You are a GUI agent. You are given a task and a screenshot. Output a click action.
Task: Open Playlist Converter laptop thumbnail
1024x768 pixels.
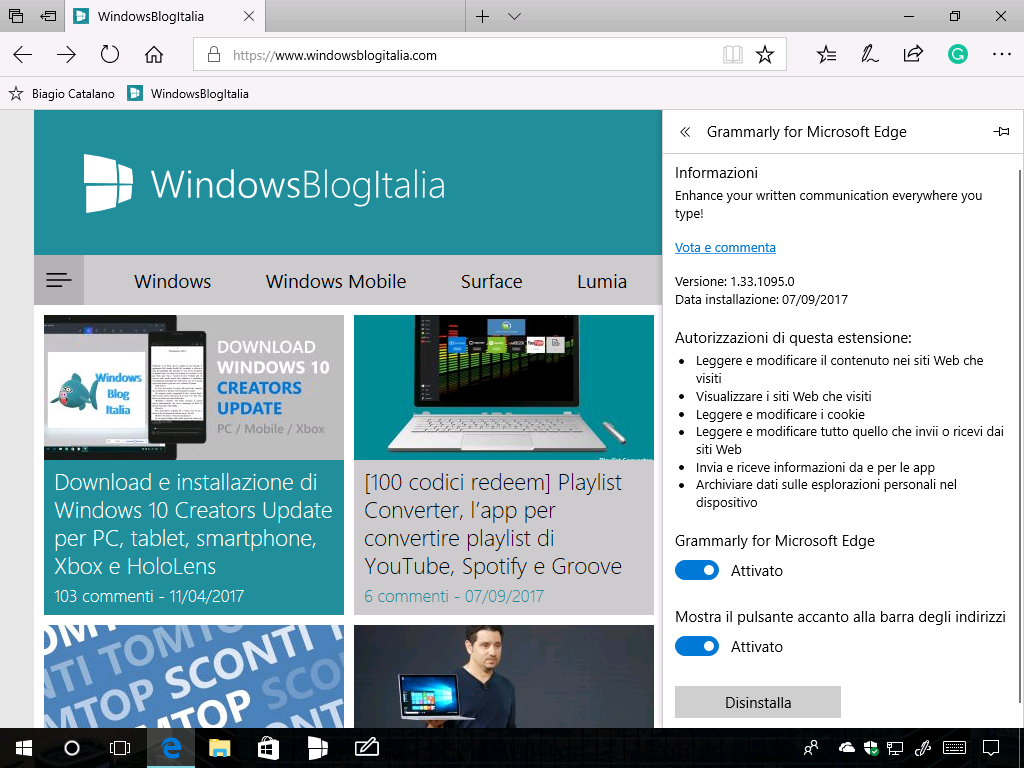point(504,387)
